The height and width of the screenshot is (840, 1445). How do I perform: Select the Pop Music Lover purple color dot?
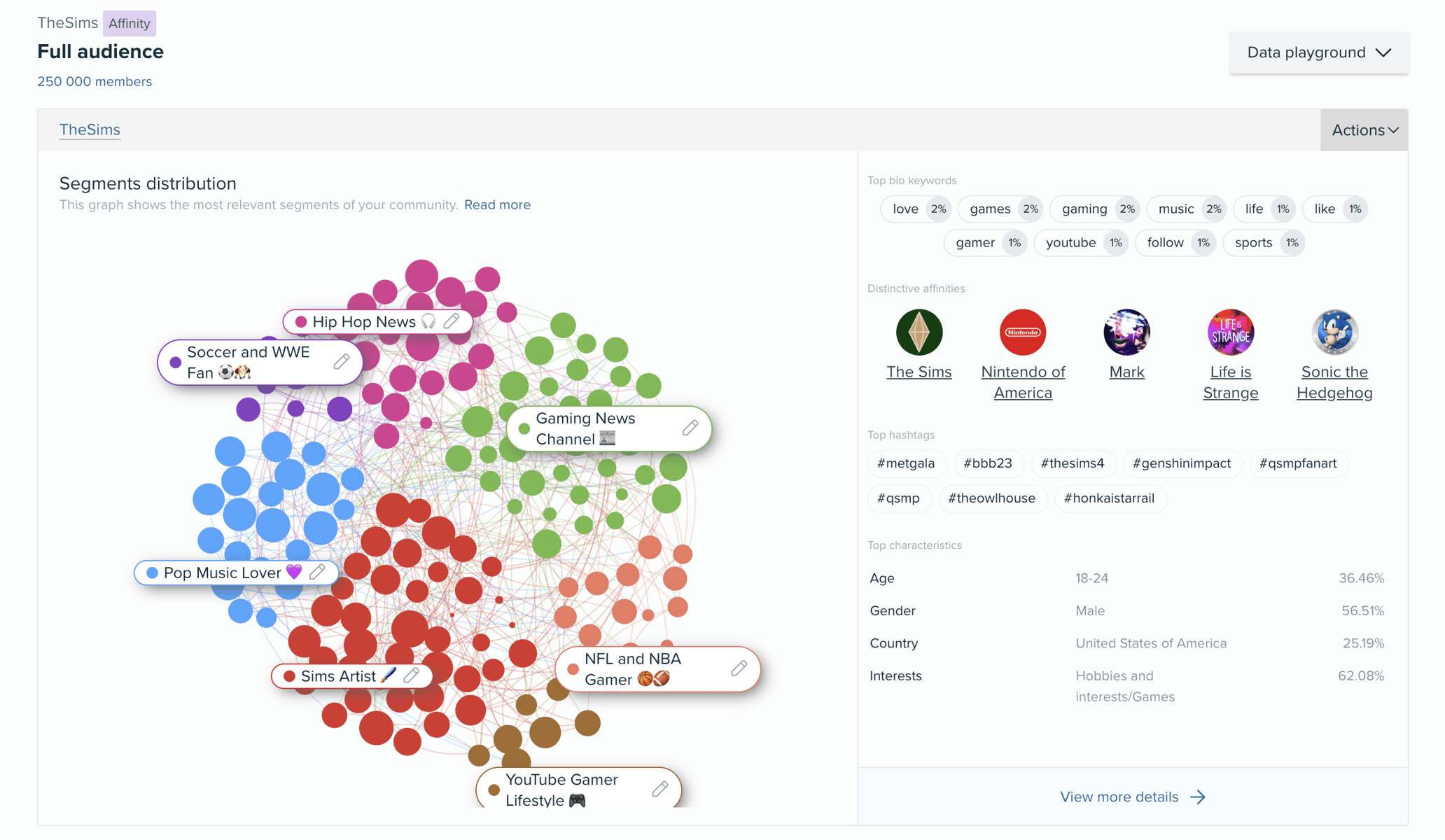[151, 572]
